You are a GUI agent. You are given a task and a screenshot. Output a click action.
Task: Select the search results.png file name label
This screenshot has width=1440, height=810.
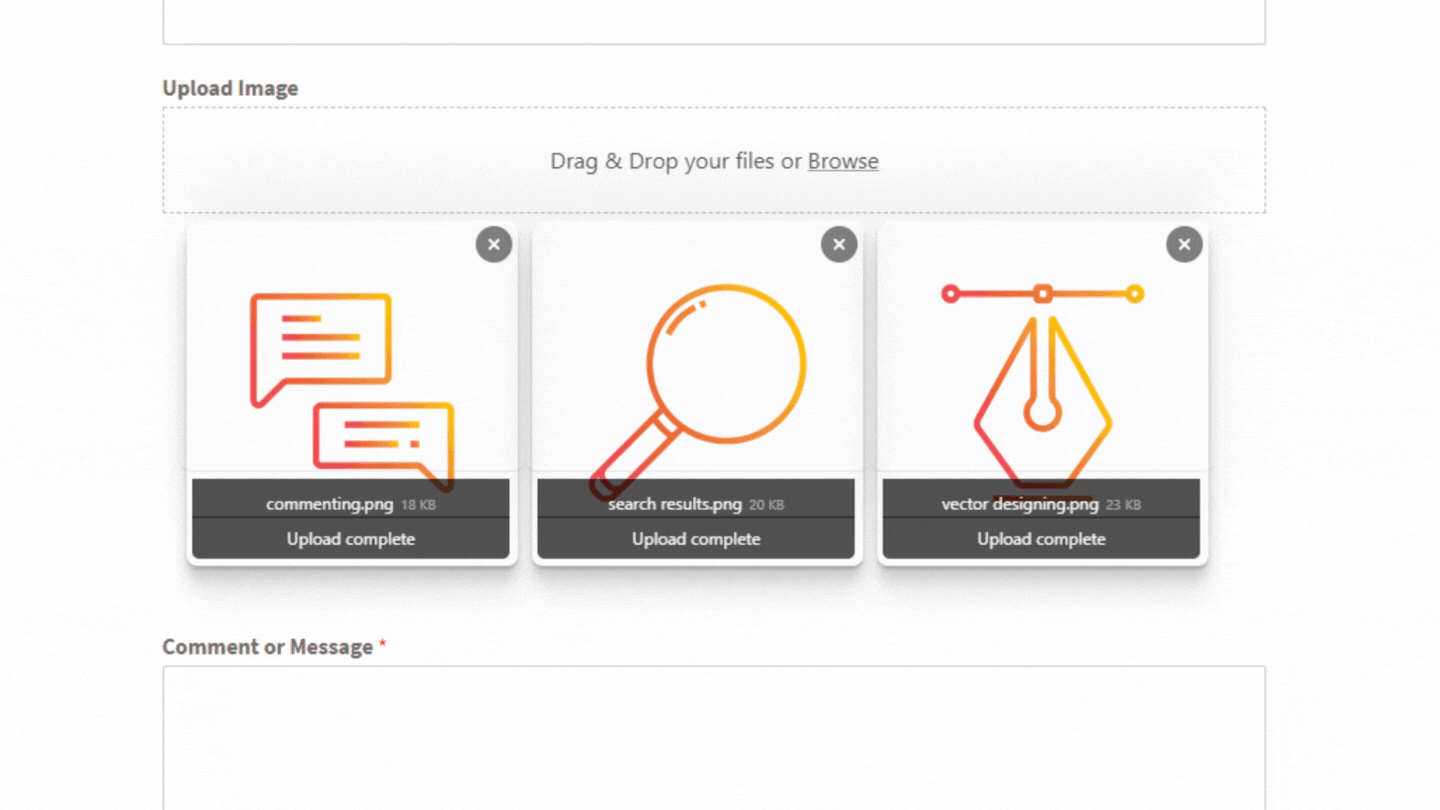click(675, 504)
